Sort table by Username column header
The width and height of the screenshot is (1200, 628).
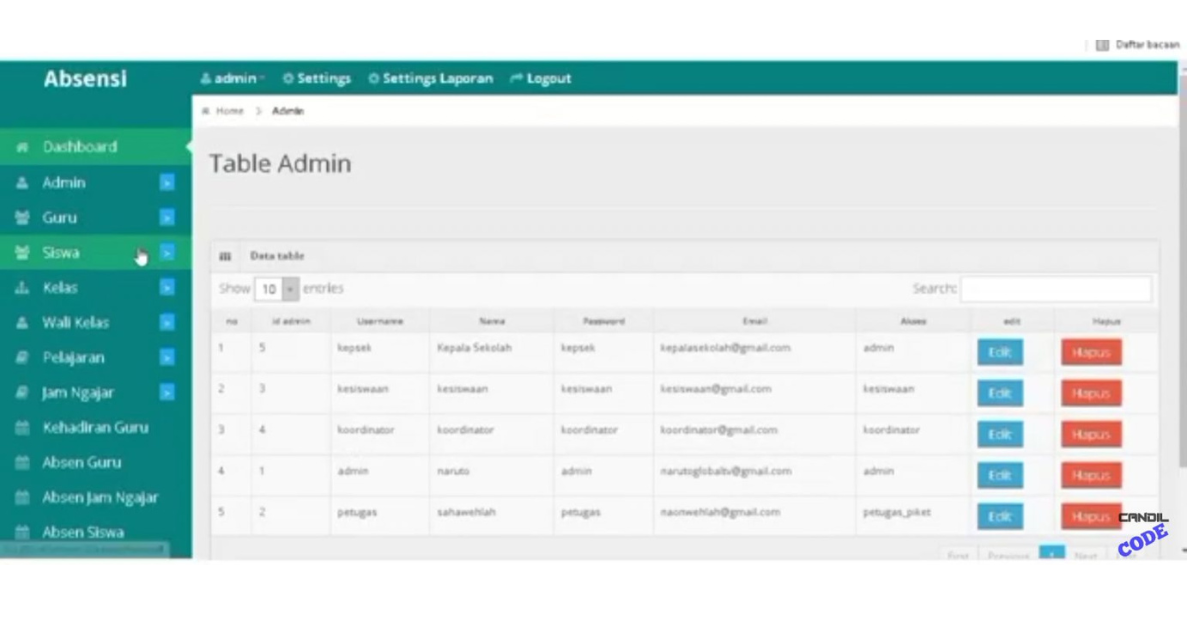pos(380,322)
